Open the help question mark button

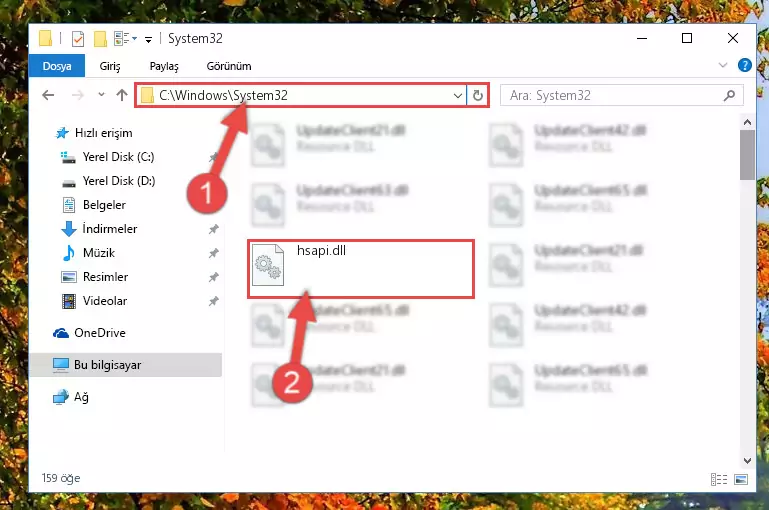[x=744, y=65]
